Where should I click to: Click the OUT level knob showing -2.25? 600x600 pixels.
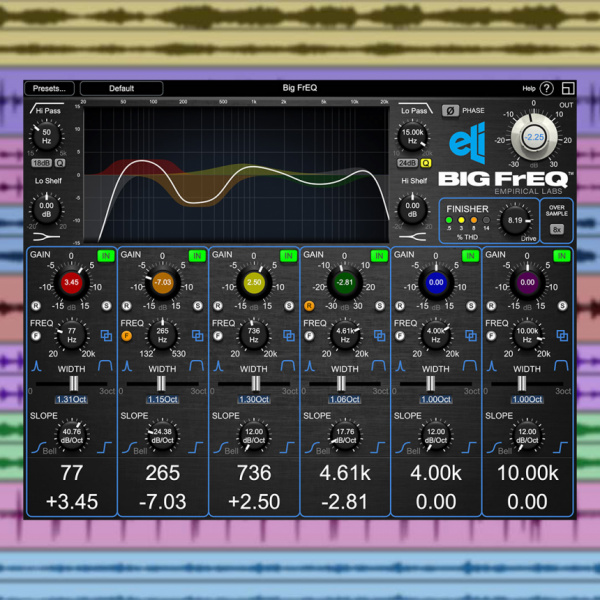tap(534, 137)
